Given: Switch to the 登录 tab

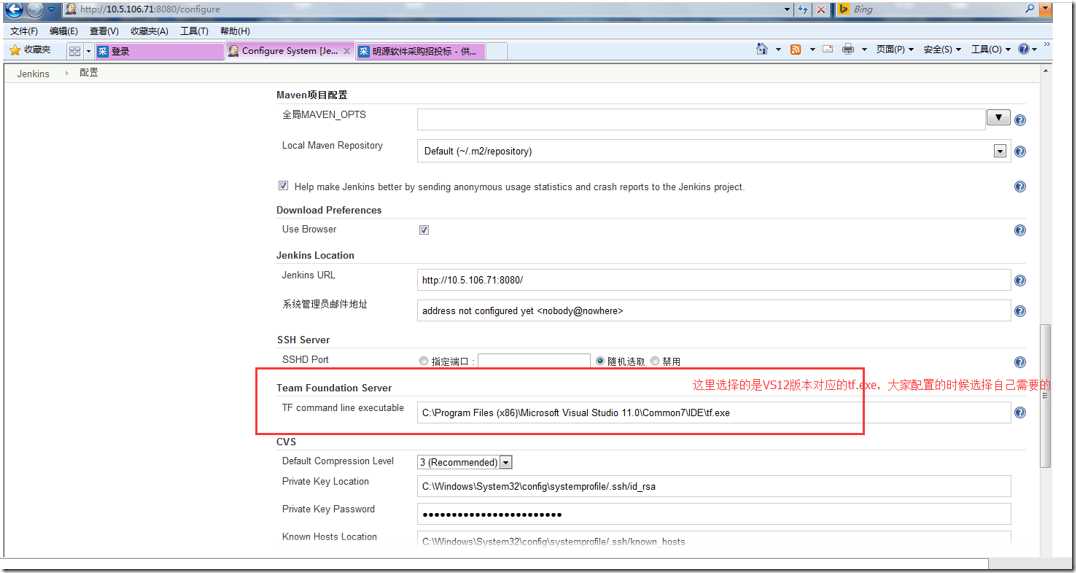Looking at the screenshot, I should tap(159, 51).
